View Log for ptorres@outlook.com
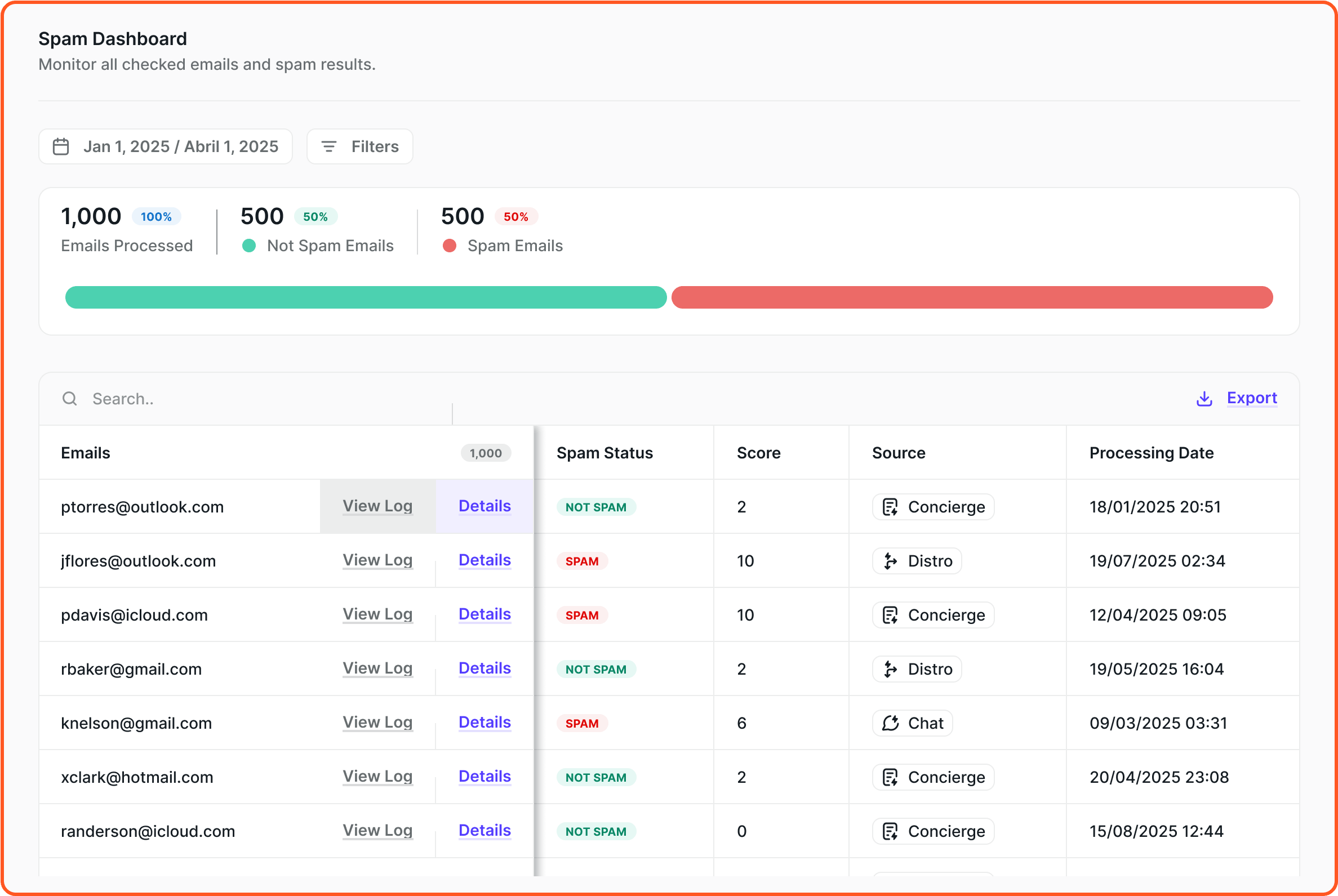The height and width of the screenshot is (896, 1338). pyautogui.click(x=377, y=506)
